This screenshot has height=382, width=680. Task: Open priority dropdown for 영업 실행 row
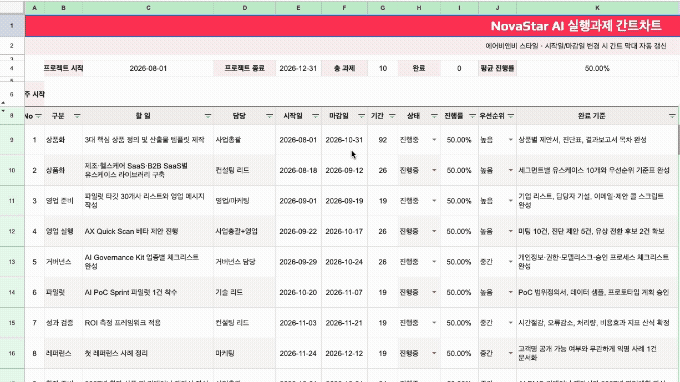510,232
